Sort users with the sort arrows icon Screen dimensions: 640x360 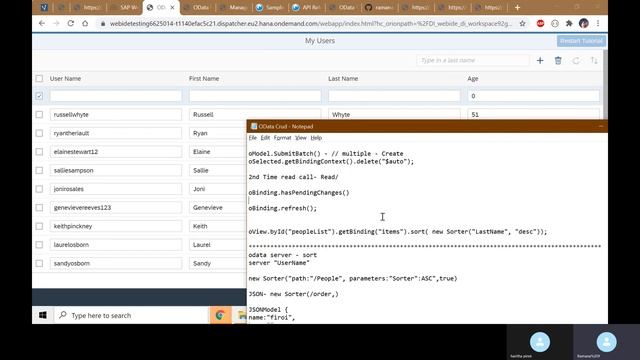click(594, 60)
